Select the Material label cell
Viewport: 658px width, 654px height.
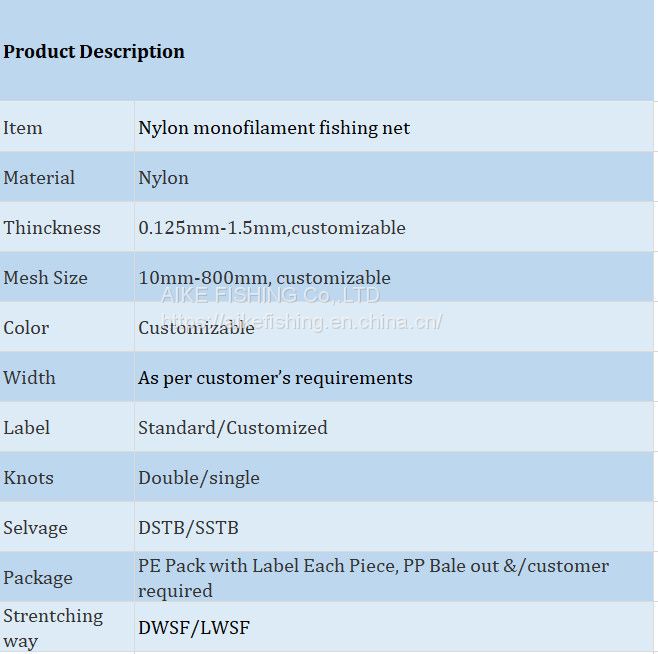point(39,178)
